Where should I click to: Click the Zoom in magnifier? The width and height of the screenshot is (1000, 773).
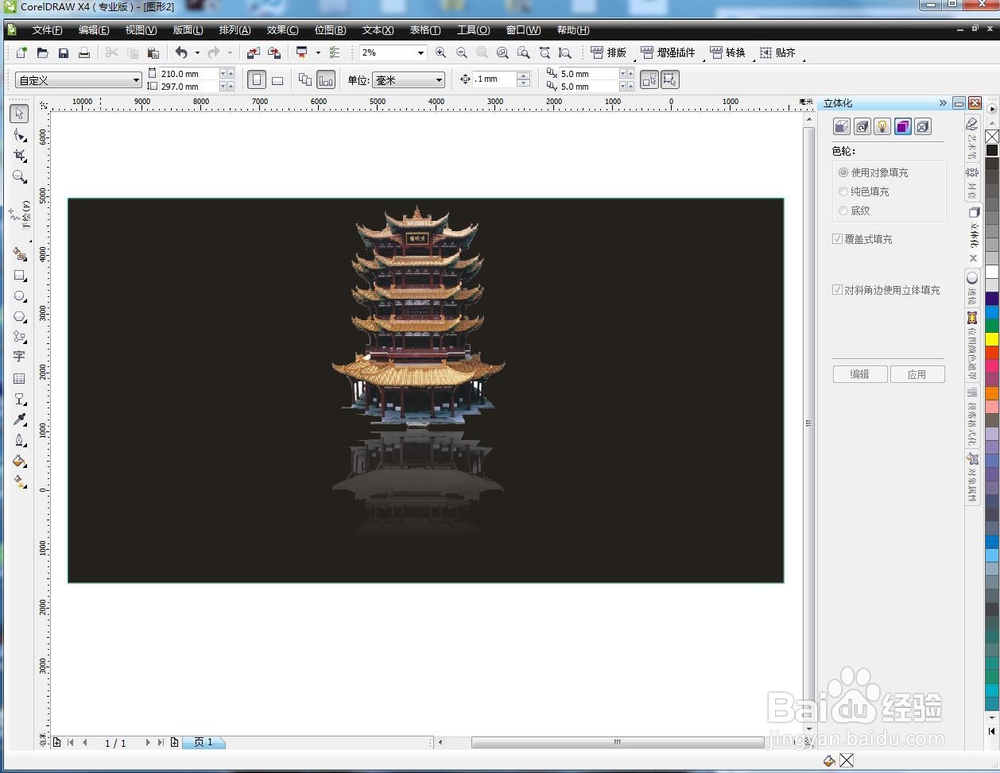pos(441,52)
